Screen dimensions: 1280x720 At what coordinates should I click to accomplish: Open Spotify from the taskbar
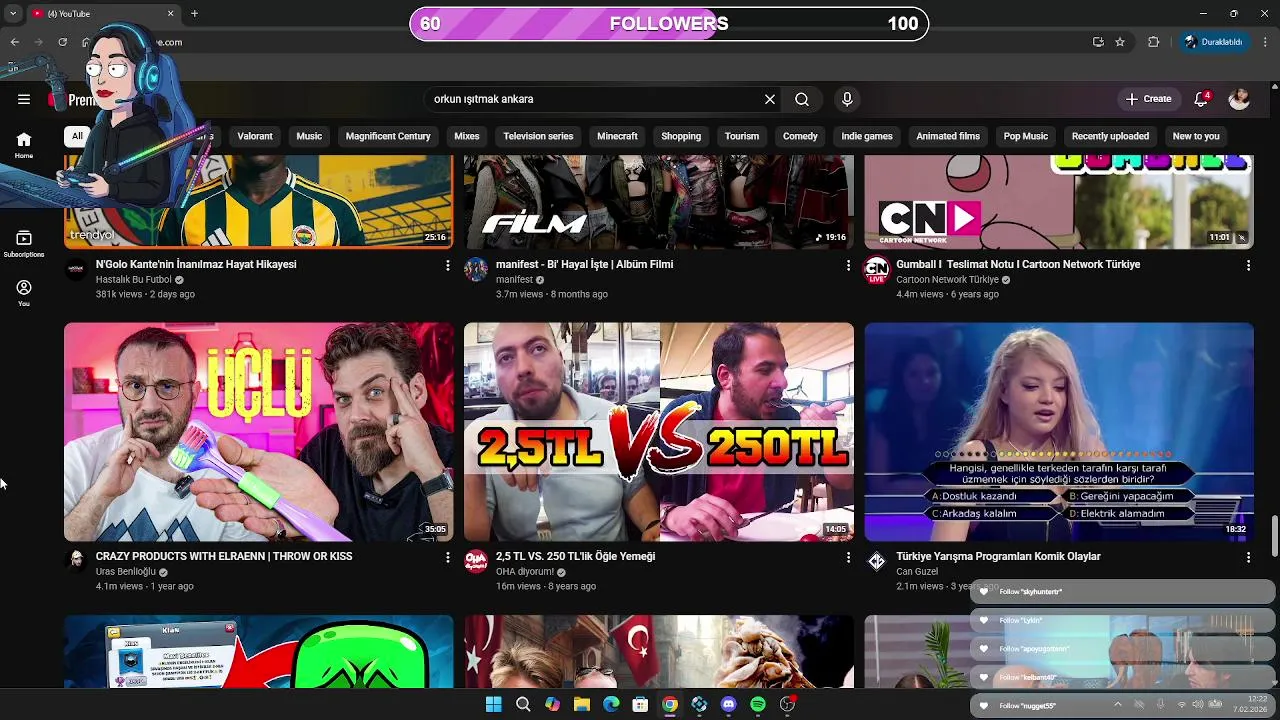[758, 704]
